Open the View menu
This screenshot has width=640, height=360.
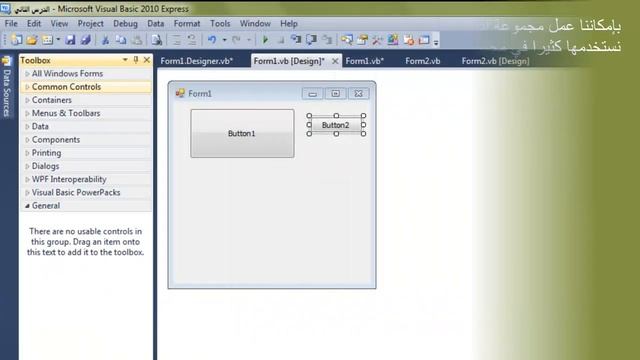[59, 24]
